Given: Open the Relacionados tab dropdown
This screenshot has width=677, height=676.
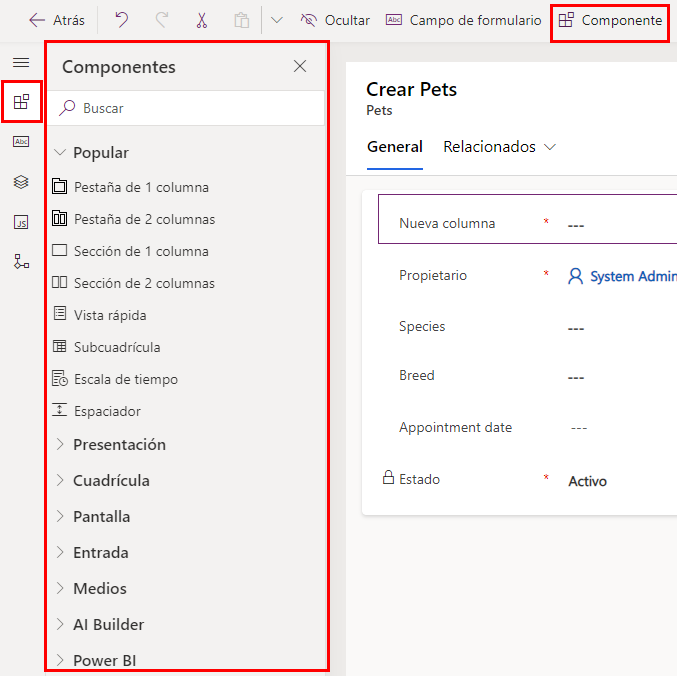Looking at the screenshot, I should (x=499, y=147).
